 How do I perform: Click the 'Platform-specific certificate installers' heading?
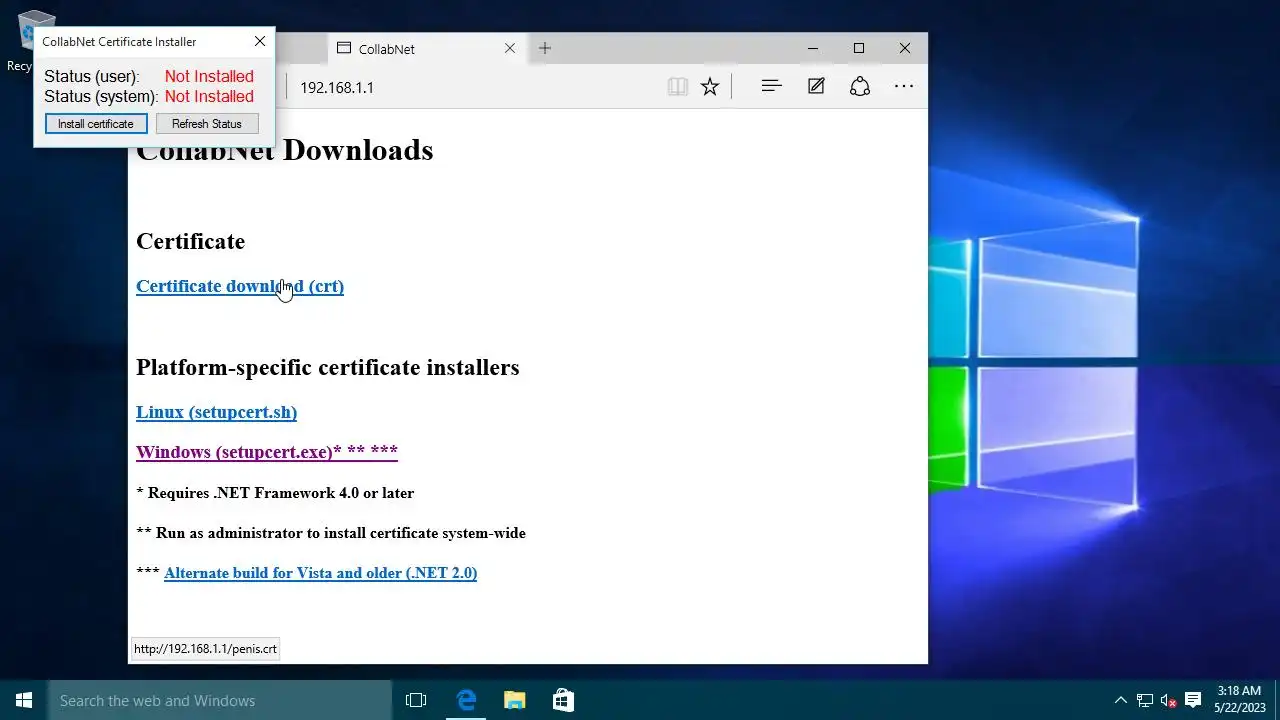click(328, 367)
